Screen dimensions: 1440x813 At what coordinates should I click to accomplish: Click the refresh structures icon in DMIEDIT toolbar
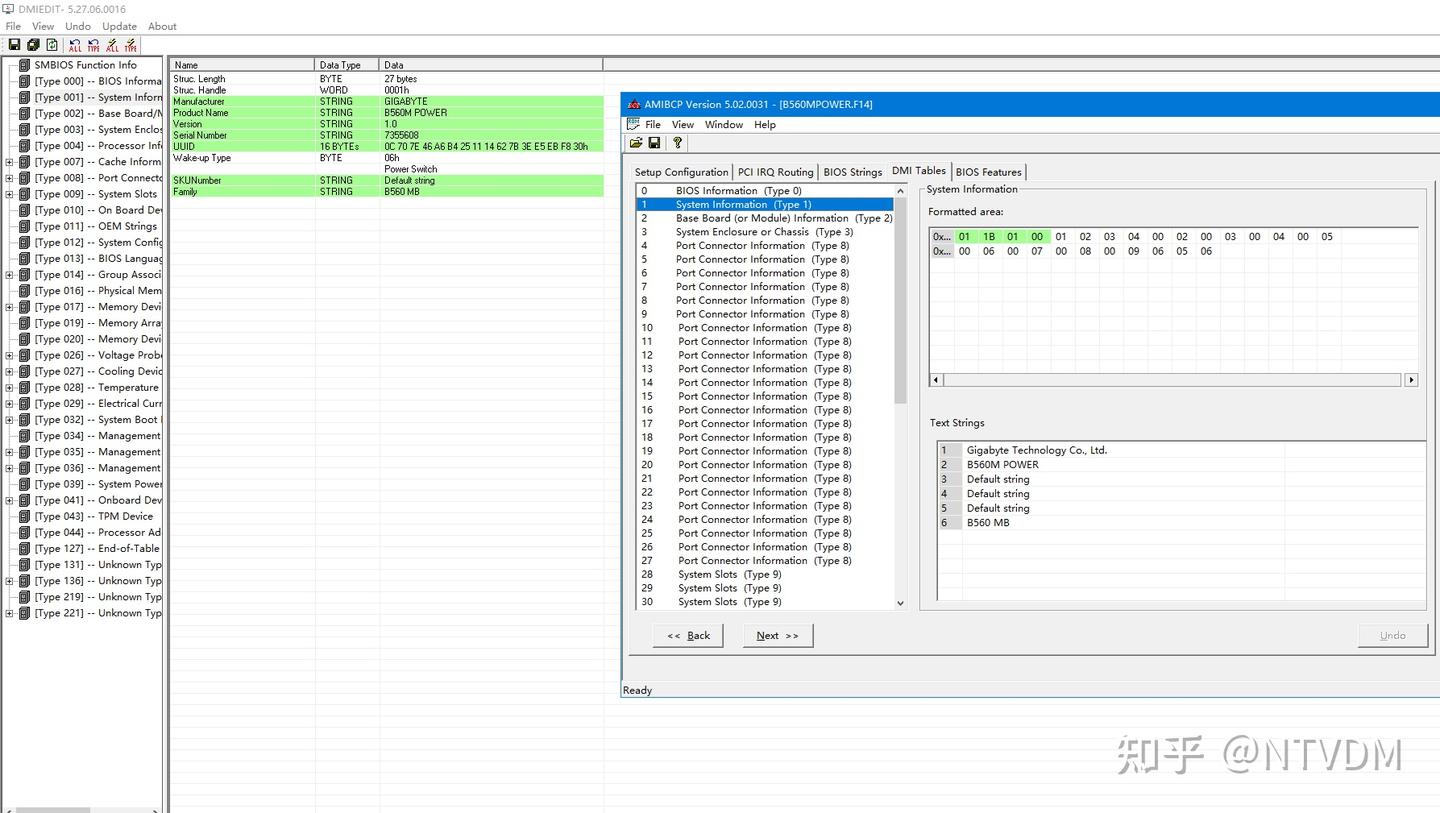[x=51, y=45]
